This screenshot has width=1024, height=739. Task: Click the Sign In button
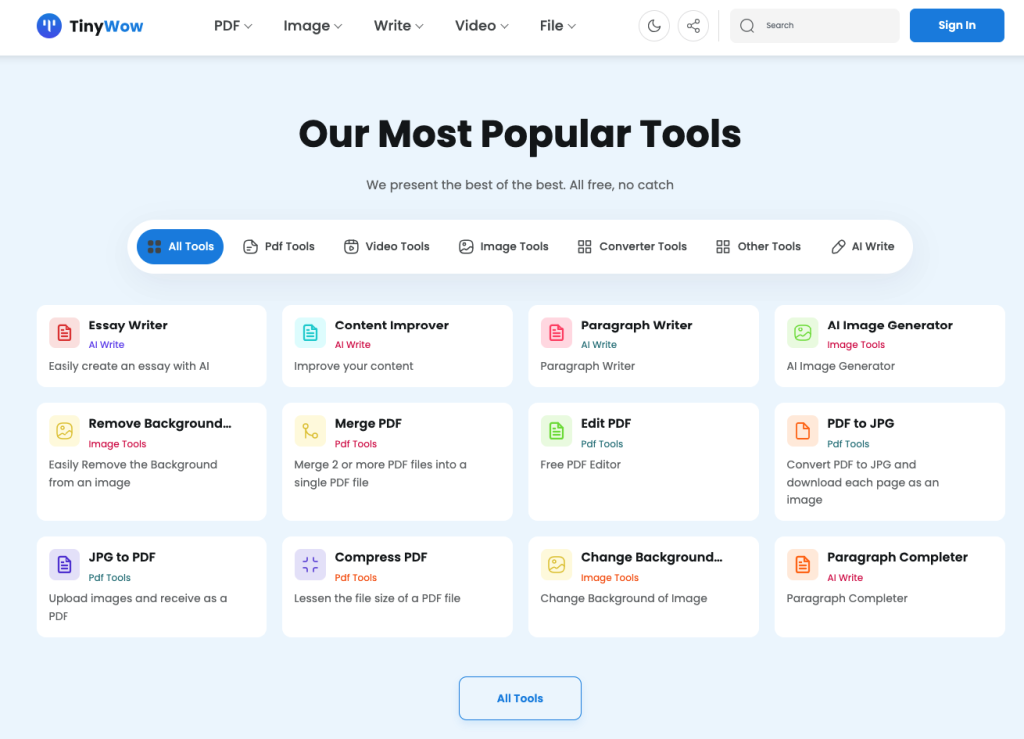(956, 25)
